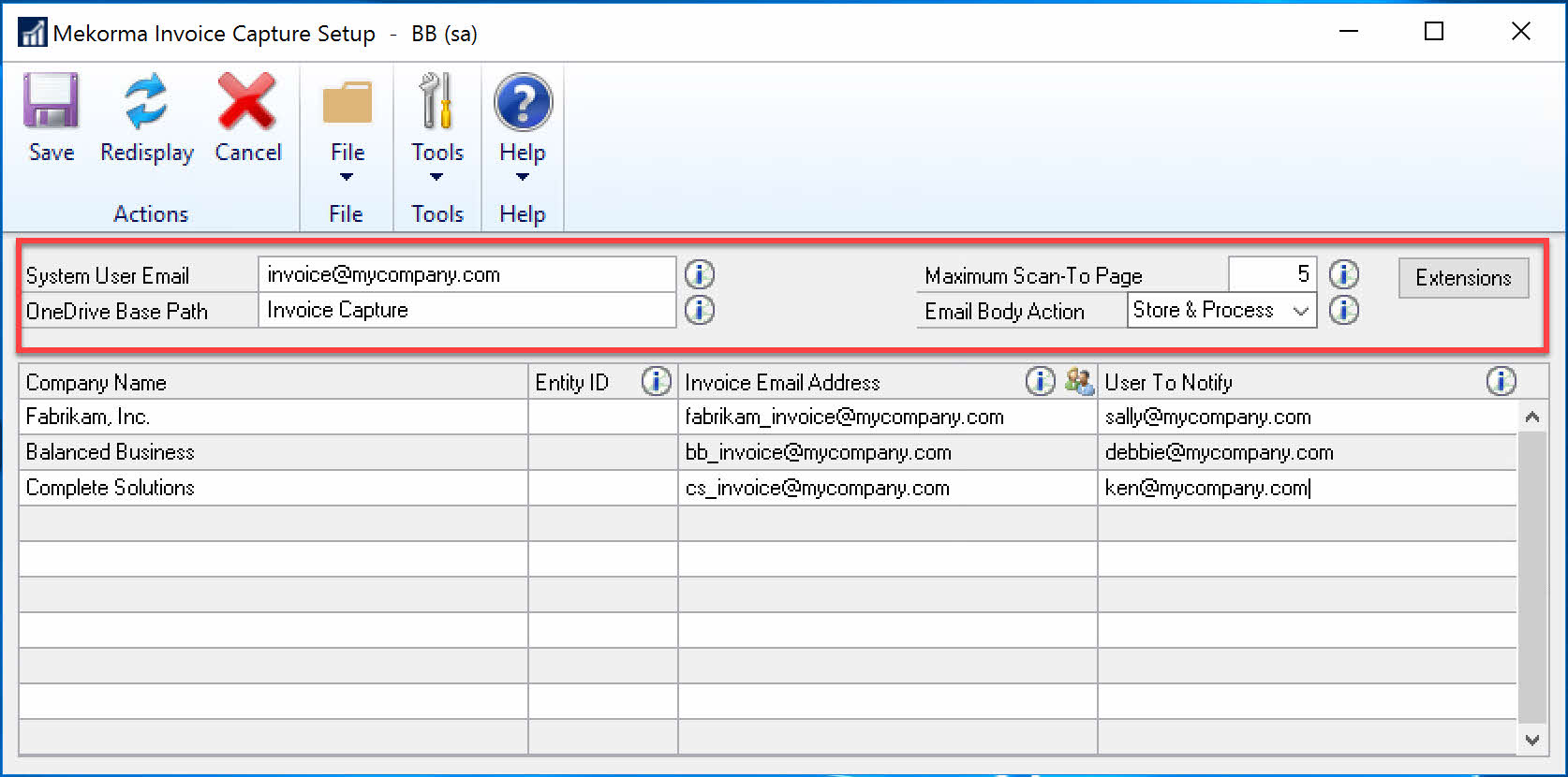Click the Entity ID column header

pos(571,382)
